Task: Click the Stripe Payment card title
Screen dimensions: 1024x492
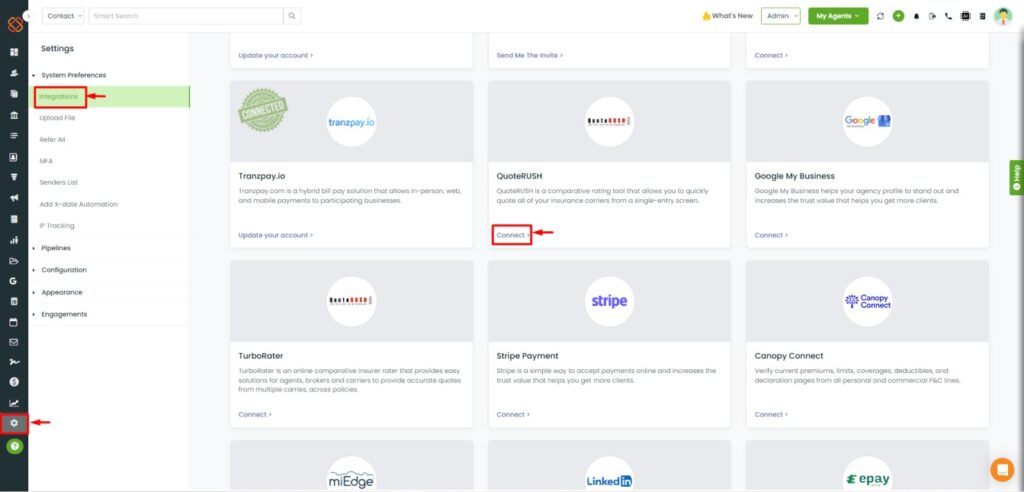Action: coord(527,356)
